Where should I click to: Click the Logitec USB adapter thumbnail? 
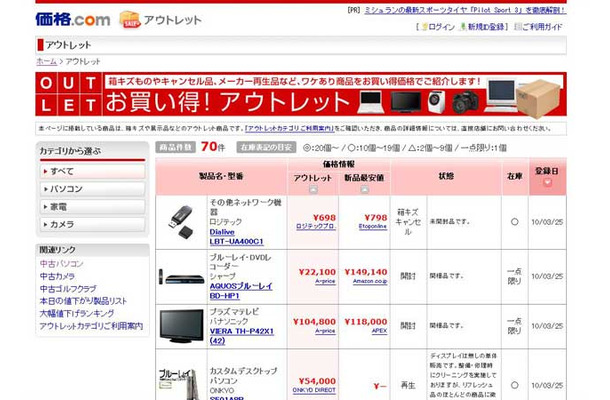click(x=182, y=222)
